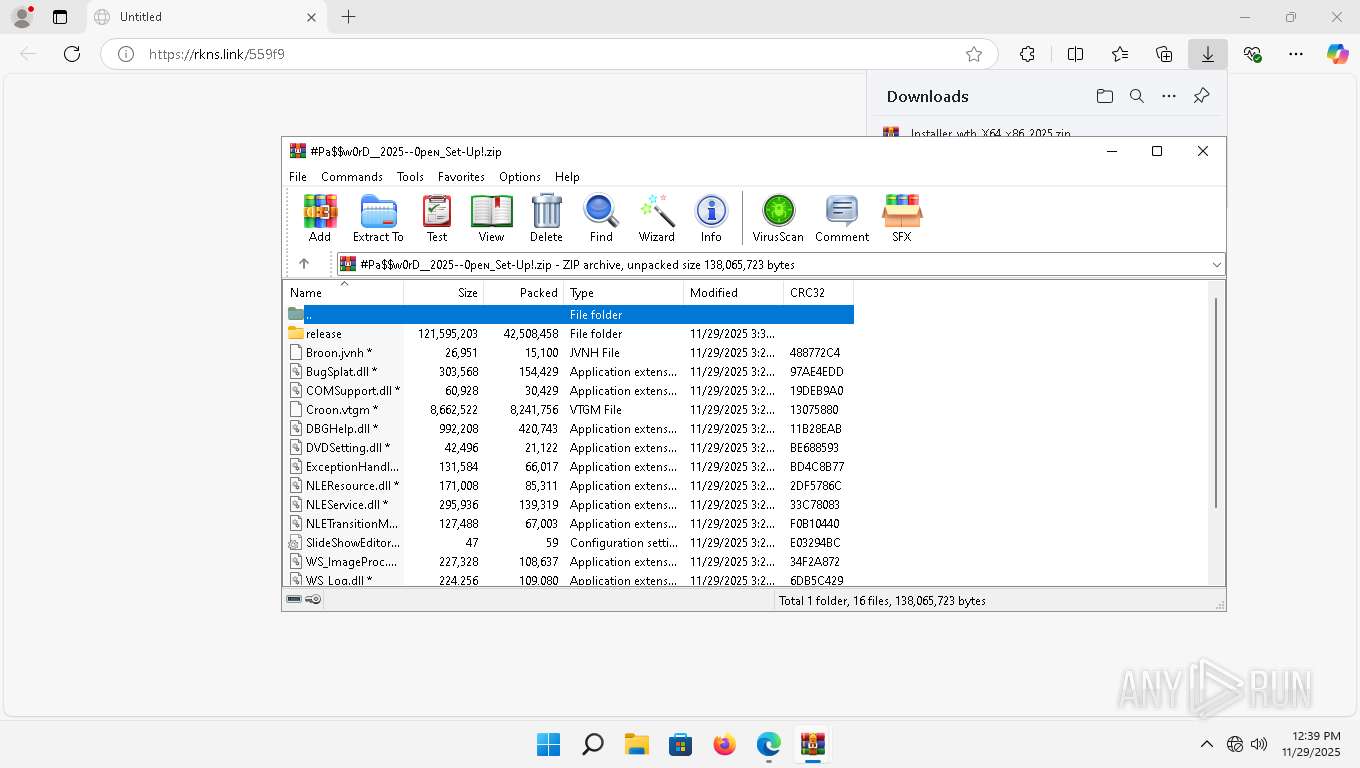This screenshot has width=1360, height=768.
Task: Sort files by Size column header
Action: coord(444,293)
